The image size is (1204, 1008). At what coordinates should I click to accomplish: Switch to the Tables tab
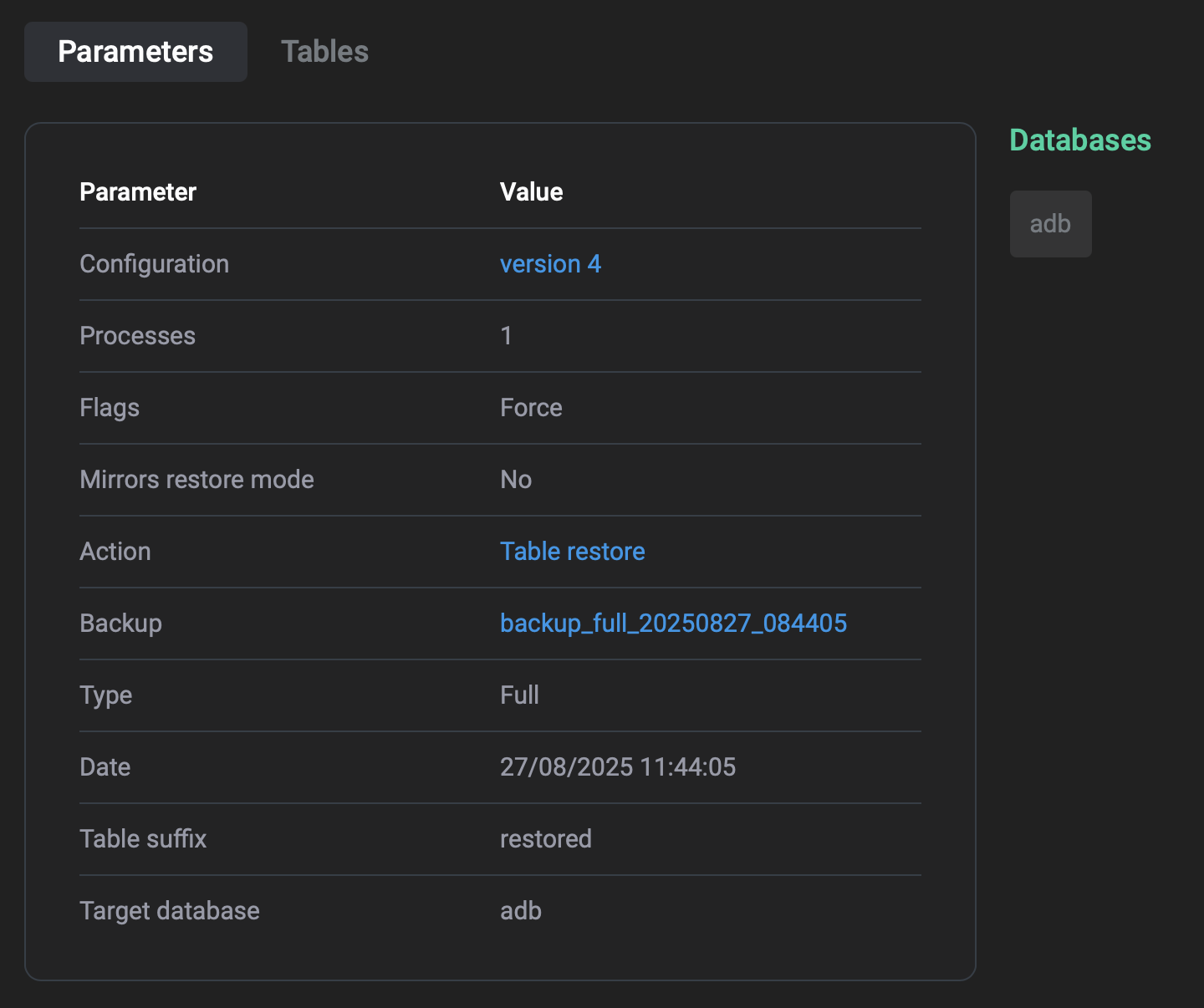(324, 52)
